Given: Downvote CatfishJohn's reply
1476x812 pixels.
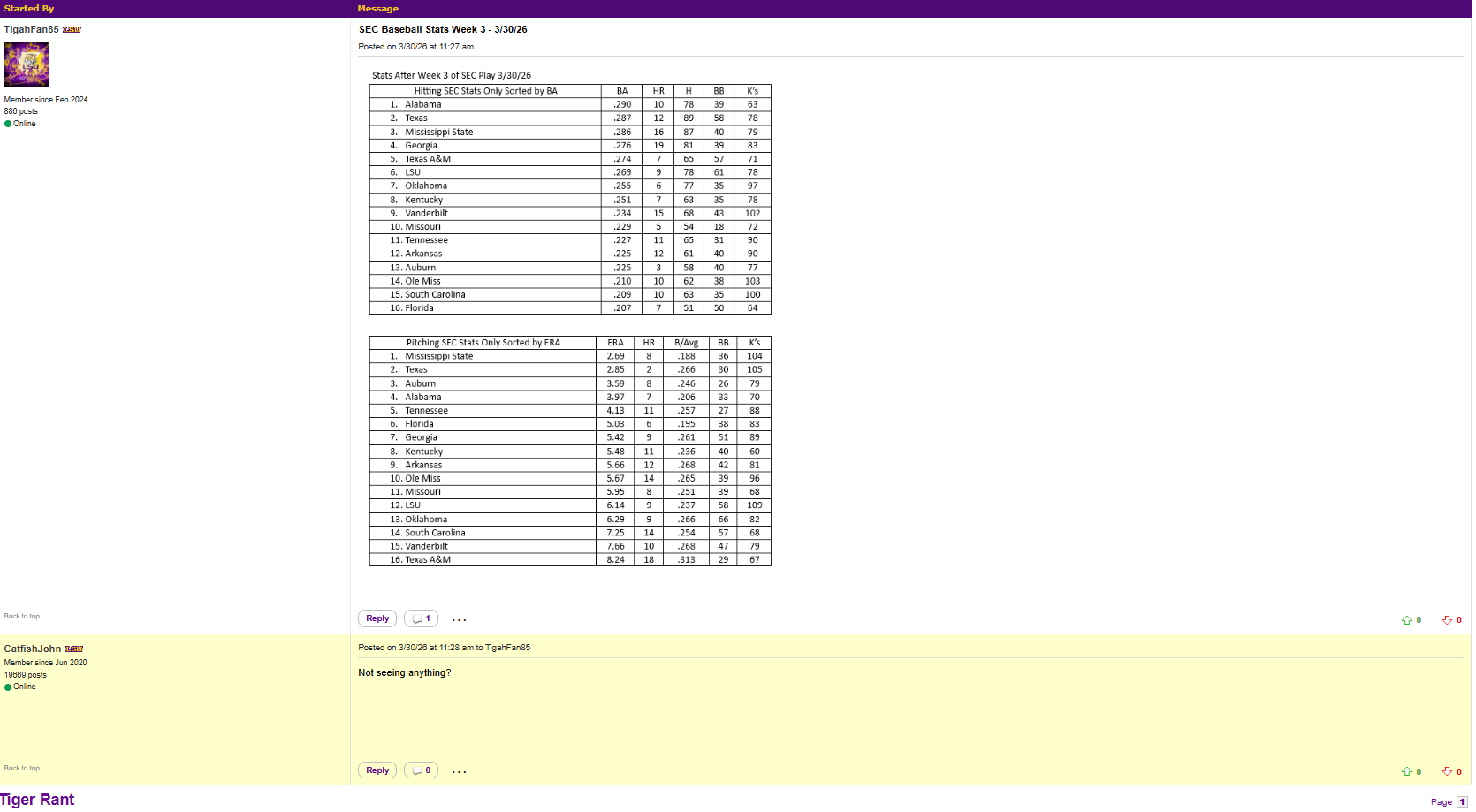Looking at the screenshot, I should click(x=1447, y=772).
